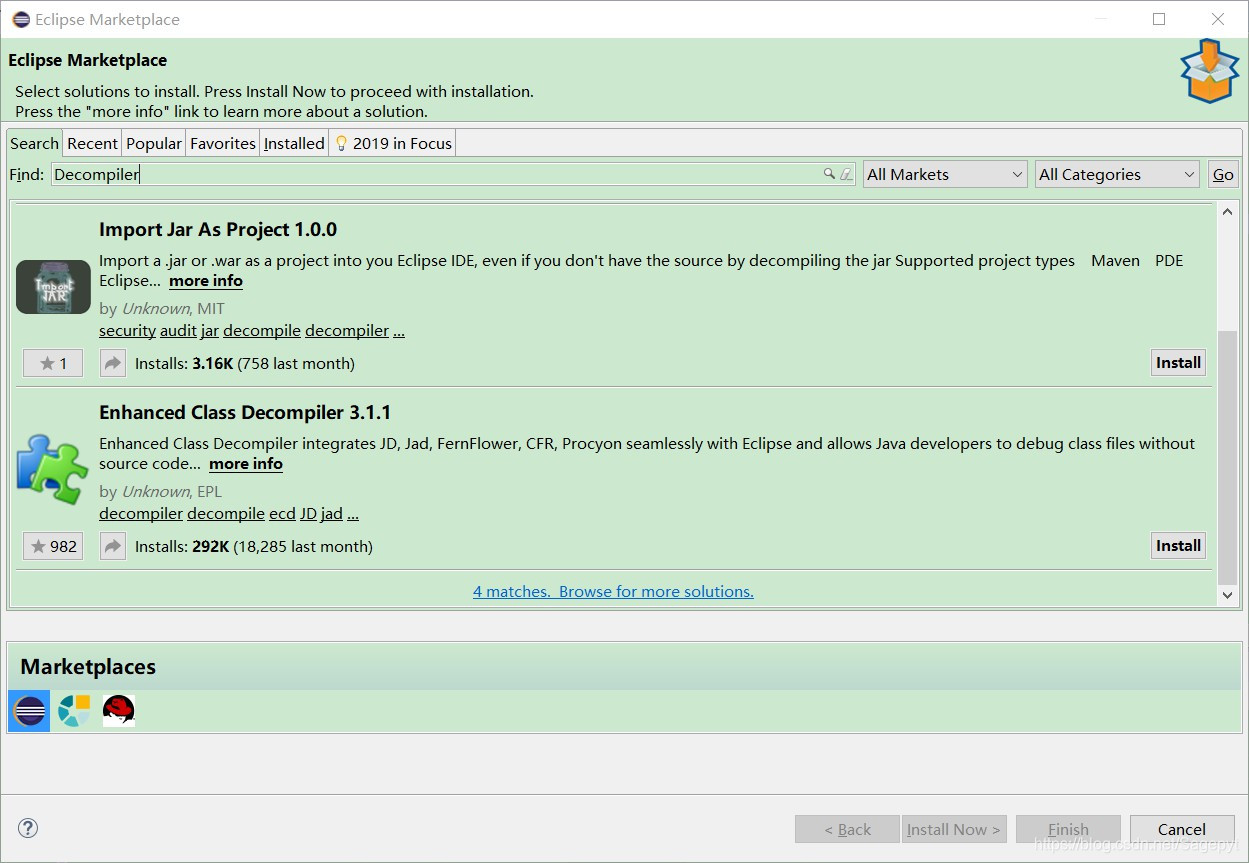Install Enhanced Class Decompiler
The width and height of the screenshot is (1249, 863).
tap(1178, 545)
